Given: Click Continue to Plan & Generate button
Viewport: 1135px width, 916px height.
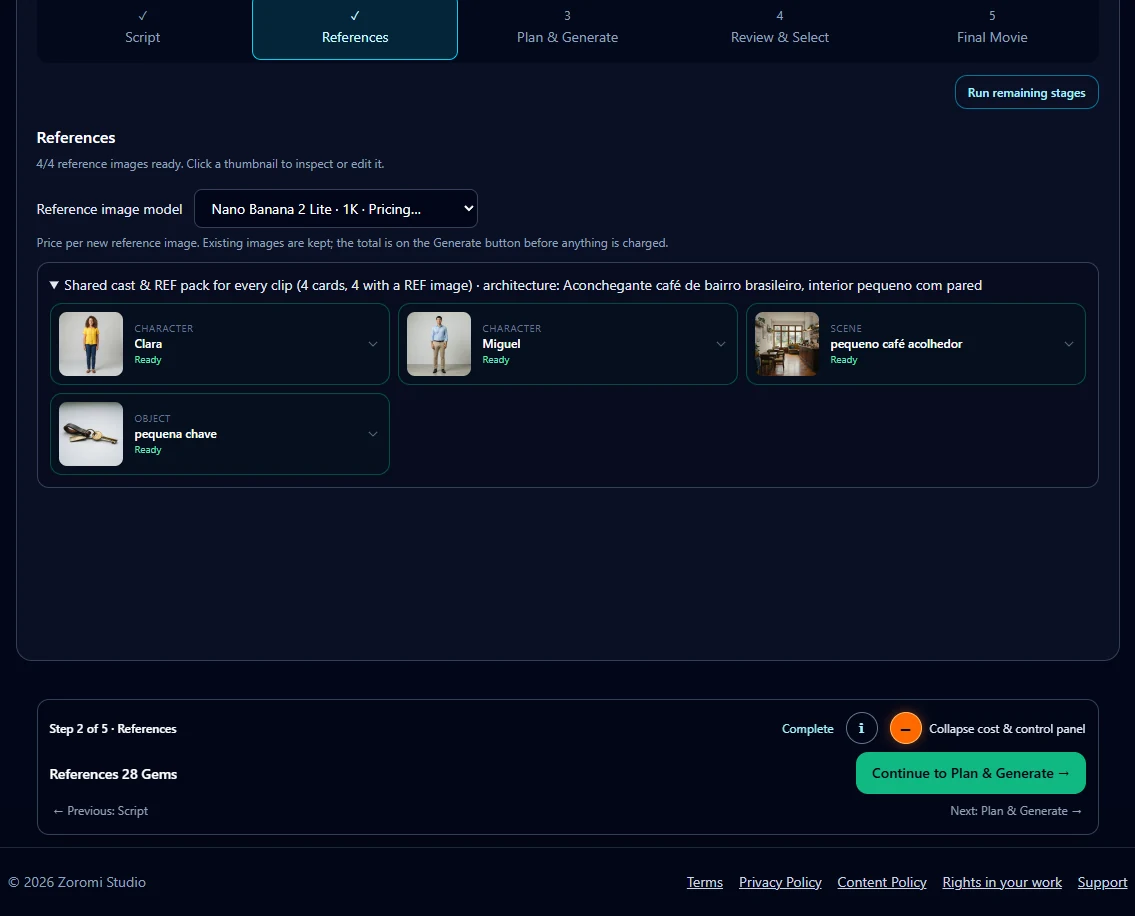Looking at the screenshot, I should (971, 773).
